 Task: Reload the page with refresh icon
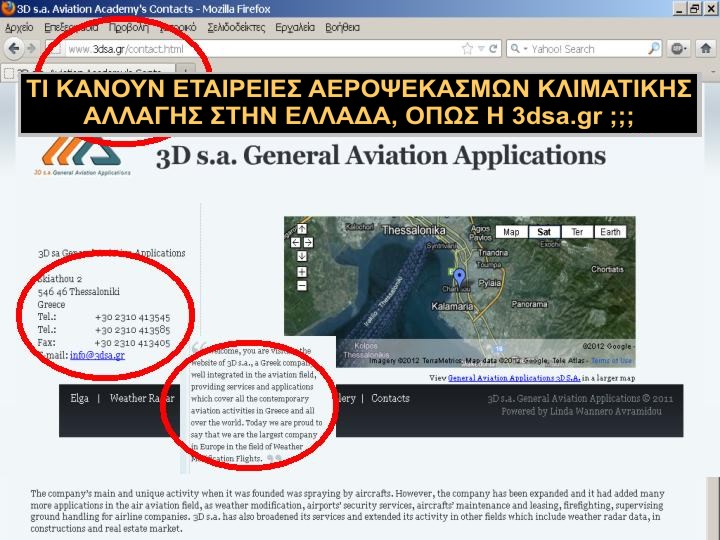click(x=493, y=49)
